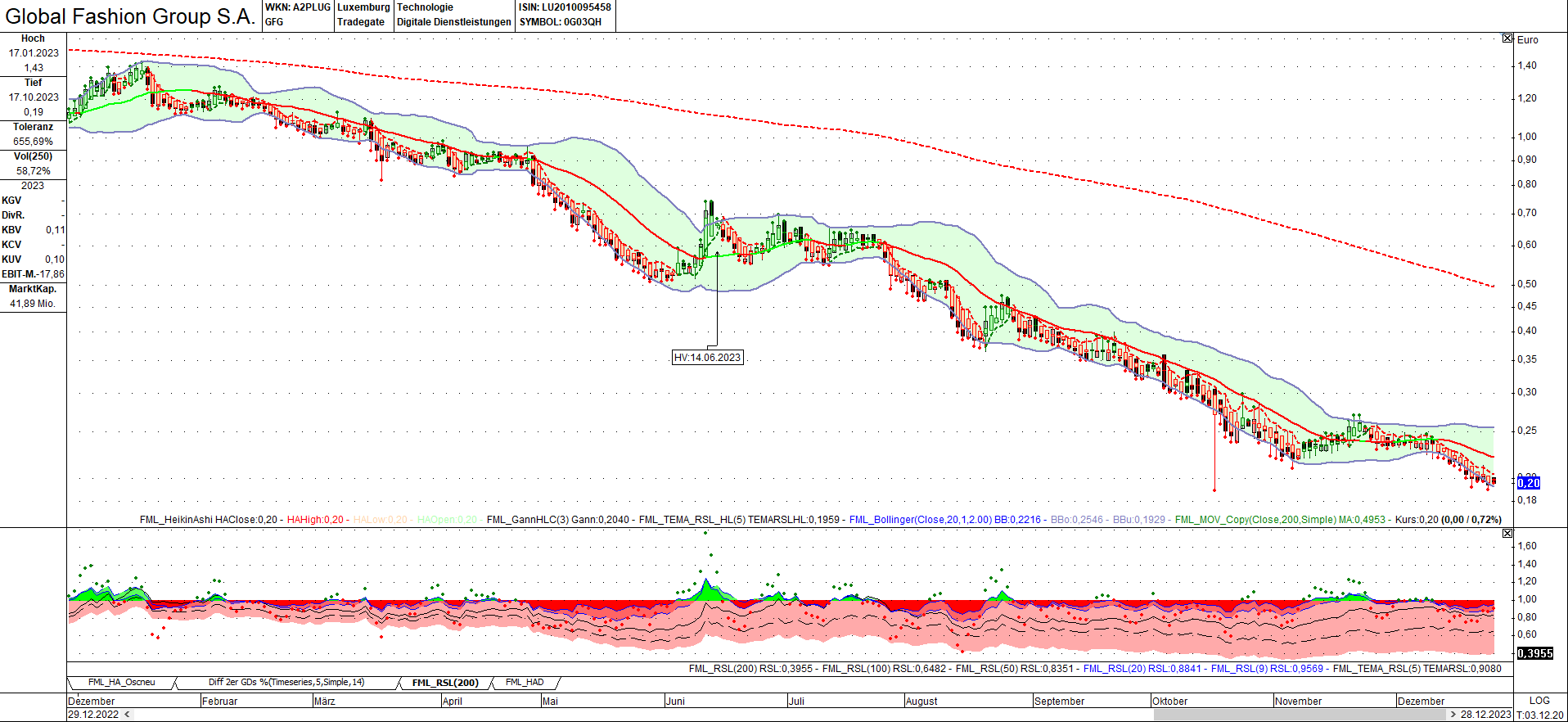Select the FML_Bollinger legend entry
This screenshot has width=1568, height=722.
pos(945,520)
